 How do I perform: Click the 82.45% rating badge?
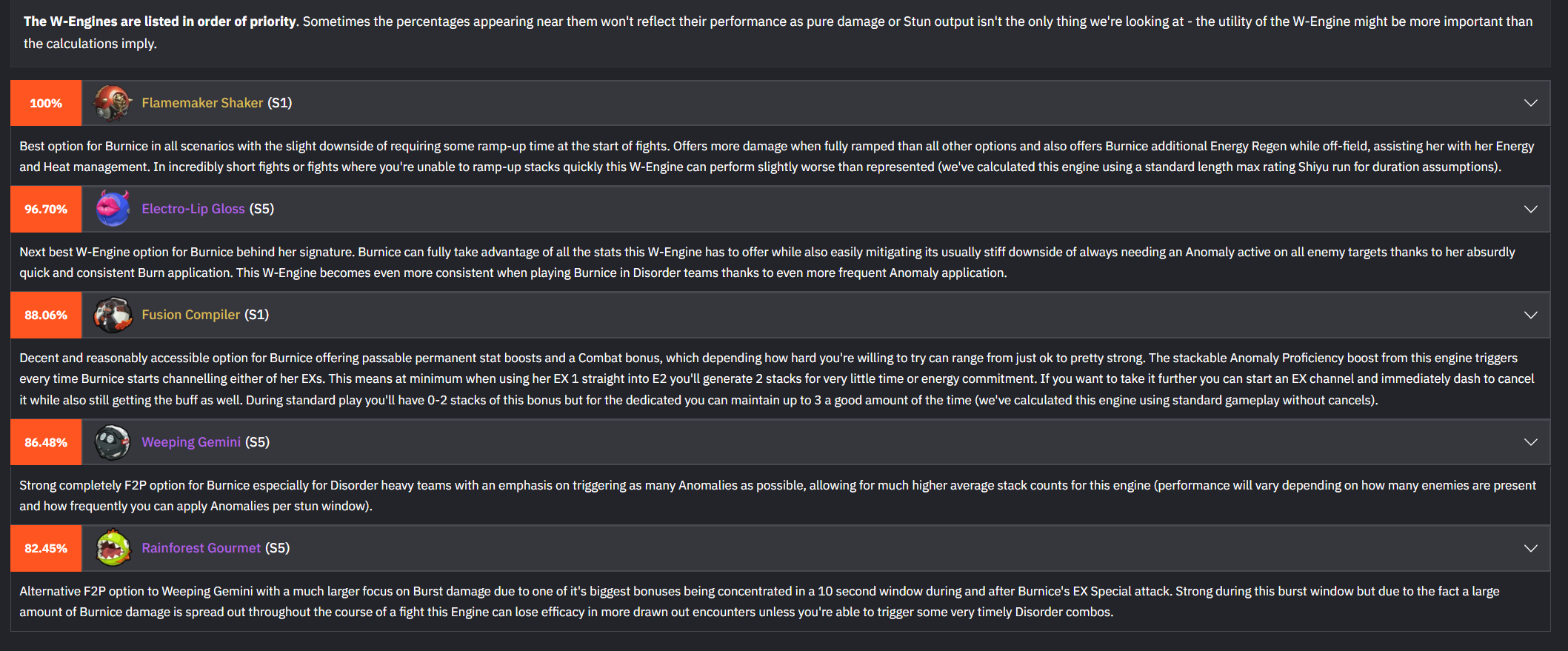(x=46, y=548)
